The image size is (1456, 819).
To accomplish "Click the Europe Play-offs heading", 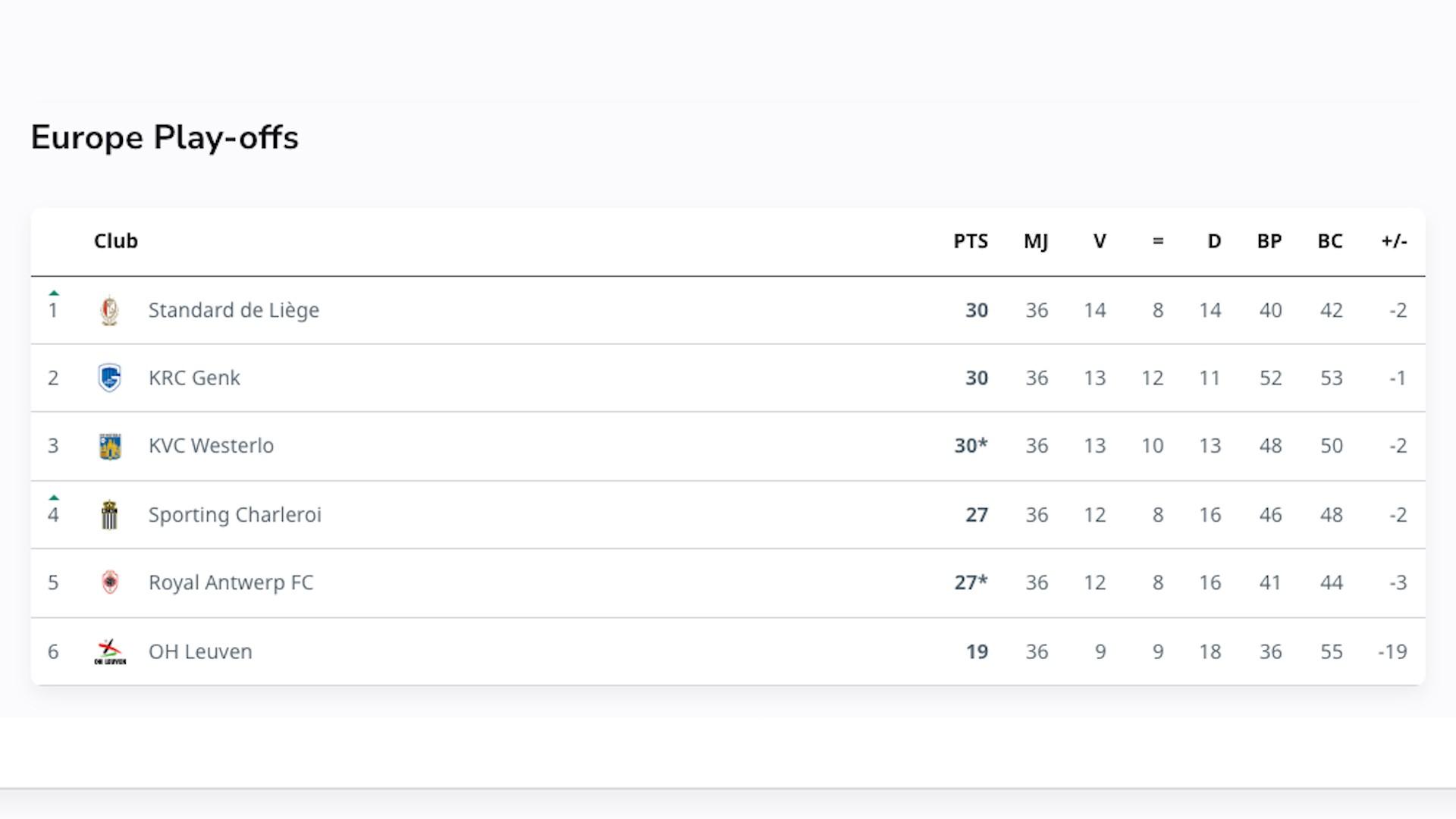I will click(x=165, y=138).
